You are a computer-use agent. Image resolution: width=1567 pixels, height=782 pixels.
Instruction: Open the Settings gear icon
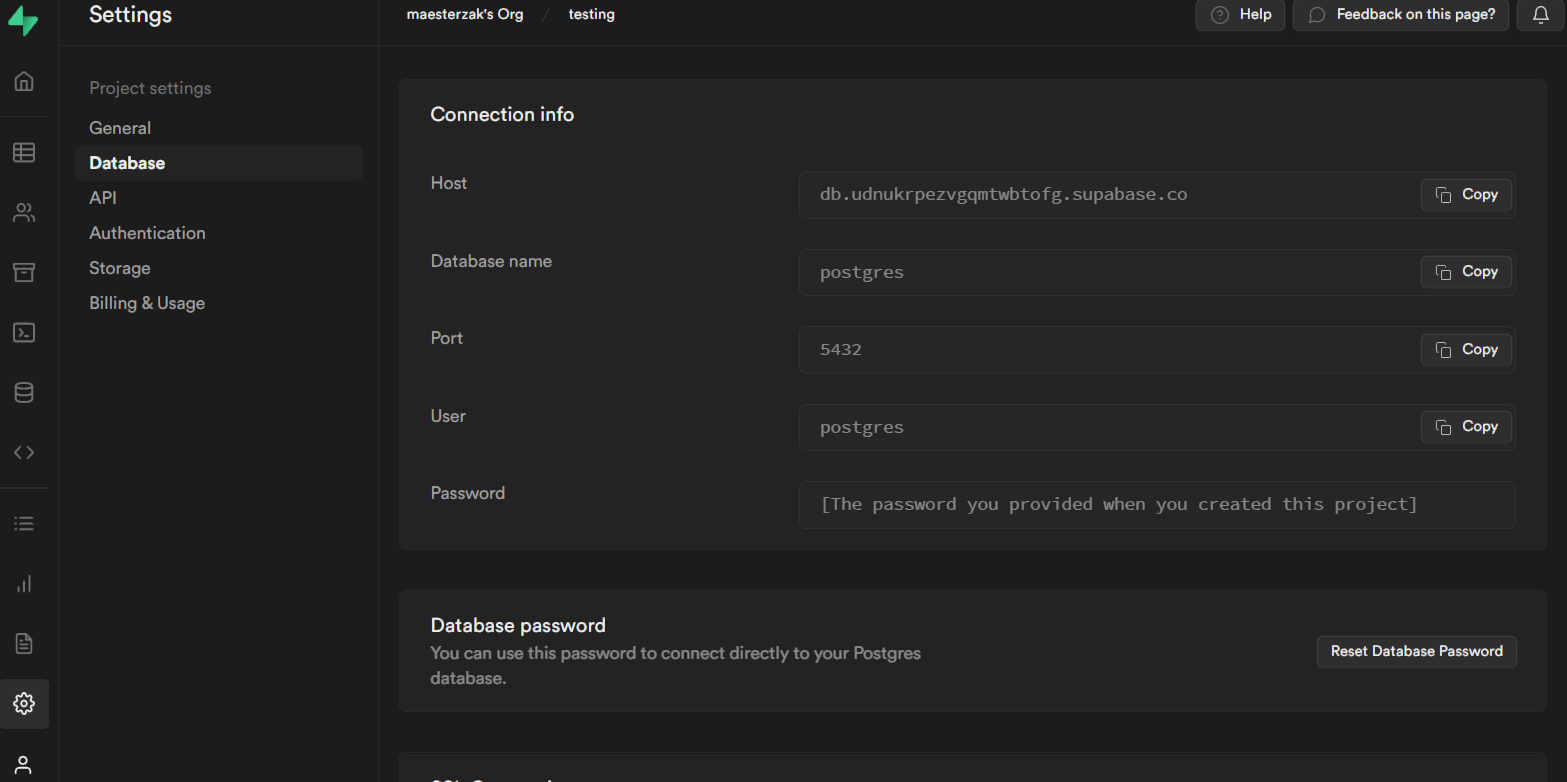pos(24,703)
